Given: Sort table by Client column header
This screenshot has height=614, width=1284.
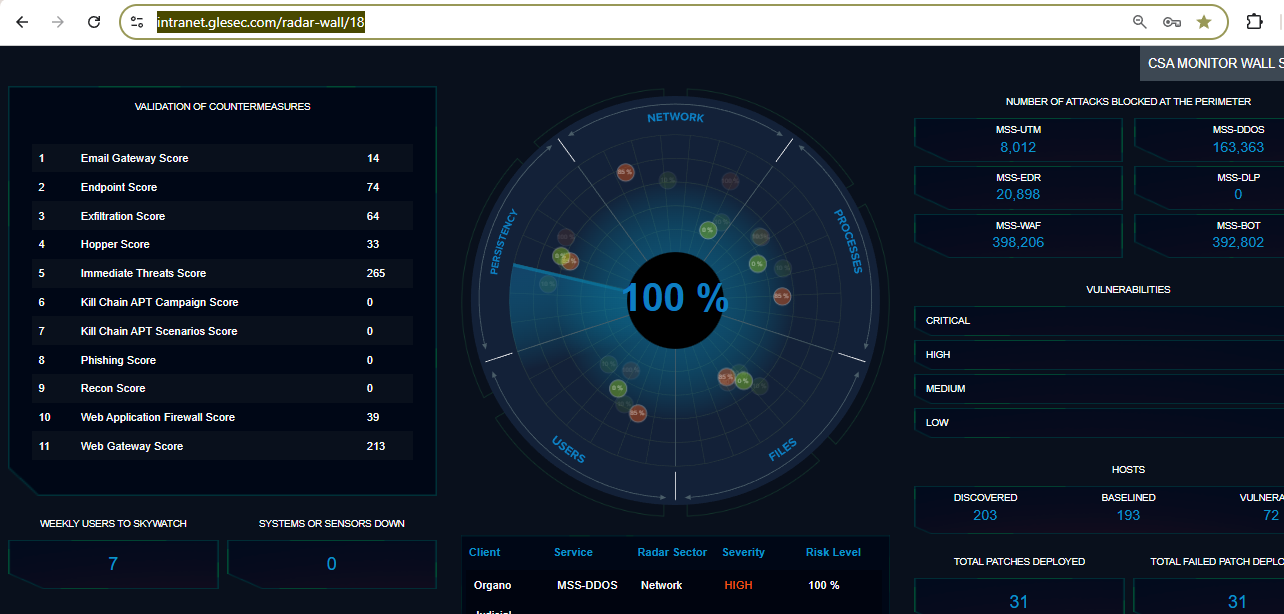Looking at the screenshot, I should (485, 552).
